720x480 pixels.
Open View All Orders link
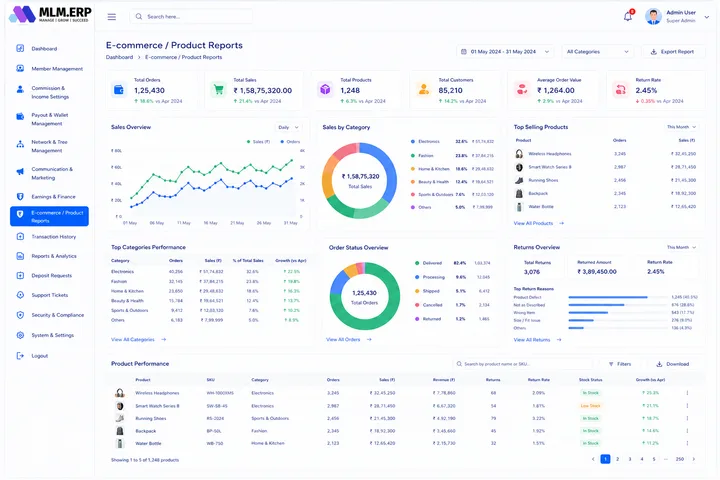[349, 339]
